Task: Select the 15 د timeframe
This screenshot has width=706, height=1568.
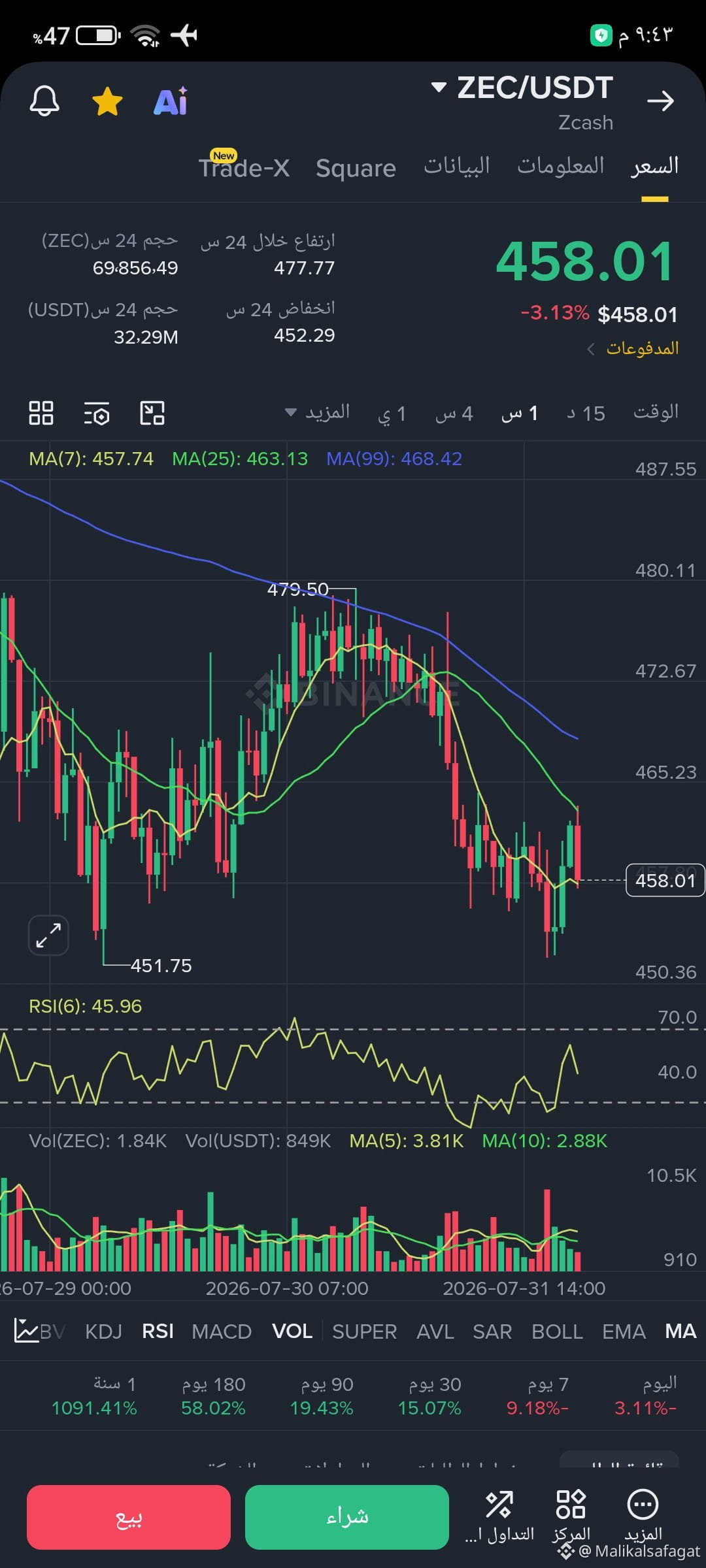Action: (x=586, y=414)
